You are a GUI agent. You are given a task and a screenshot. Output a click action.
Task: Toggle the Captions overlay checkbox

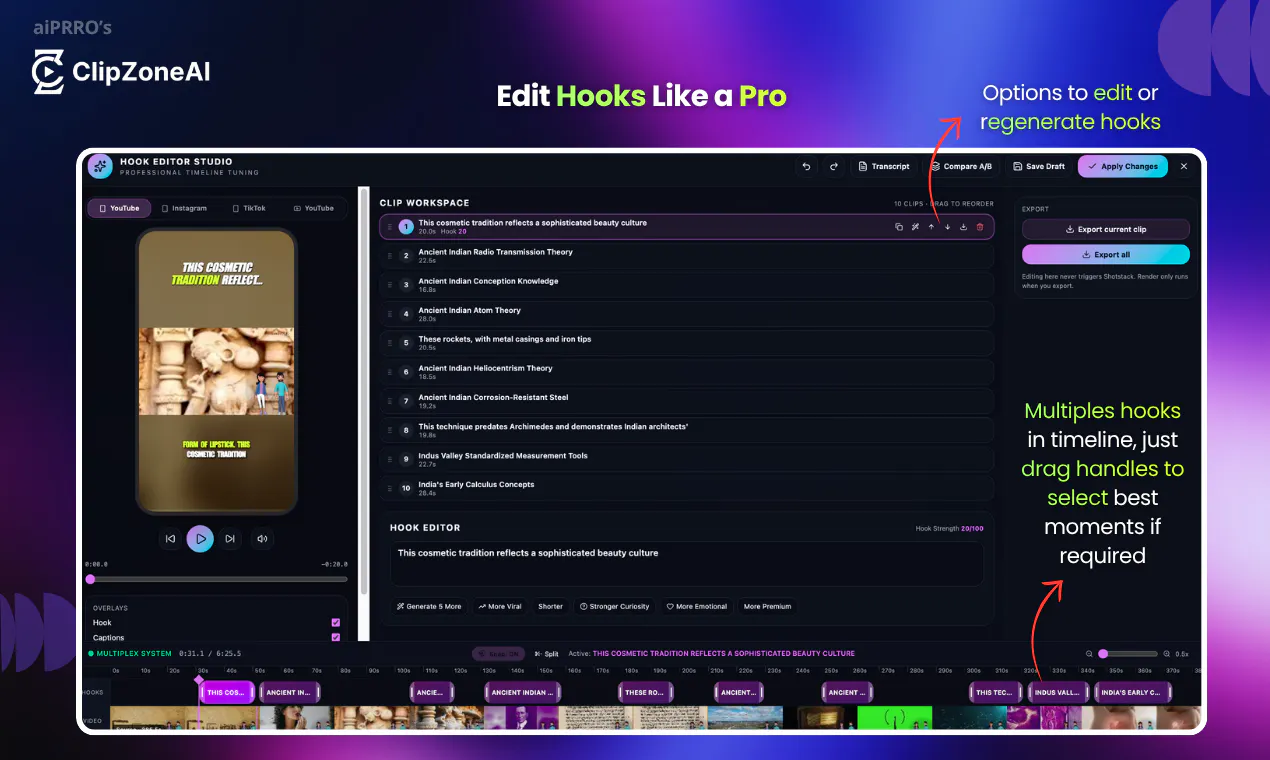point(335,637)
